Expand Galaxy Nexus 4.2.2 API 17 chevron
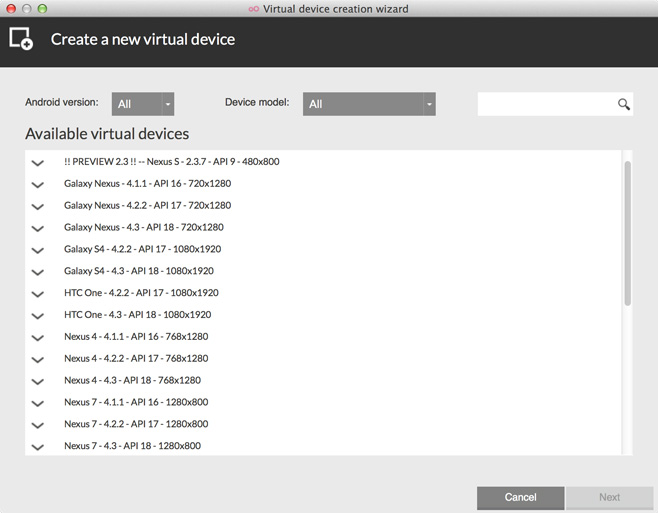658x513 pixels. (x=38, y=206)
